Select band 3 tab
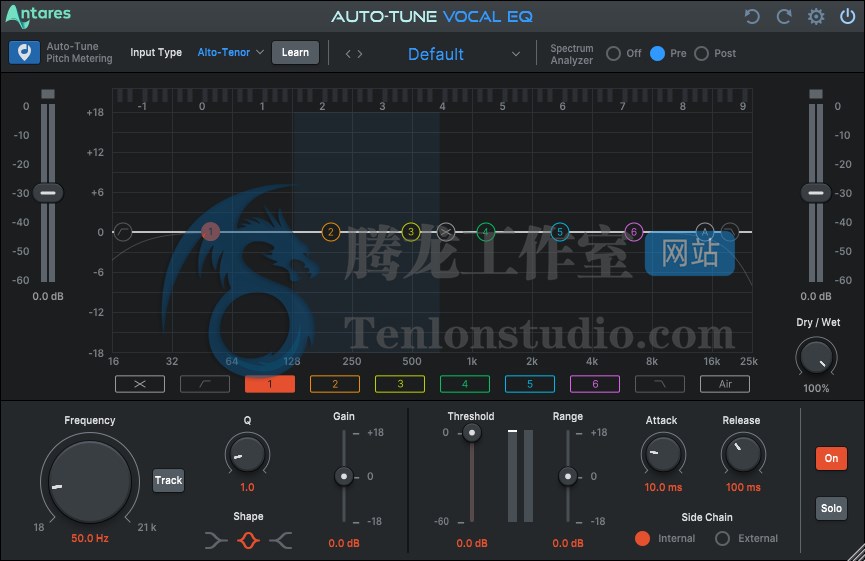Viewport: 865px width, 561px height. click(x=400, y=384)
